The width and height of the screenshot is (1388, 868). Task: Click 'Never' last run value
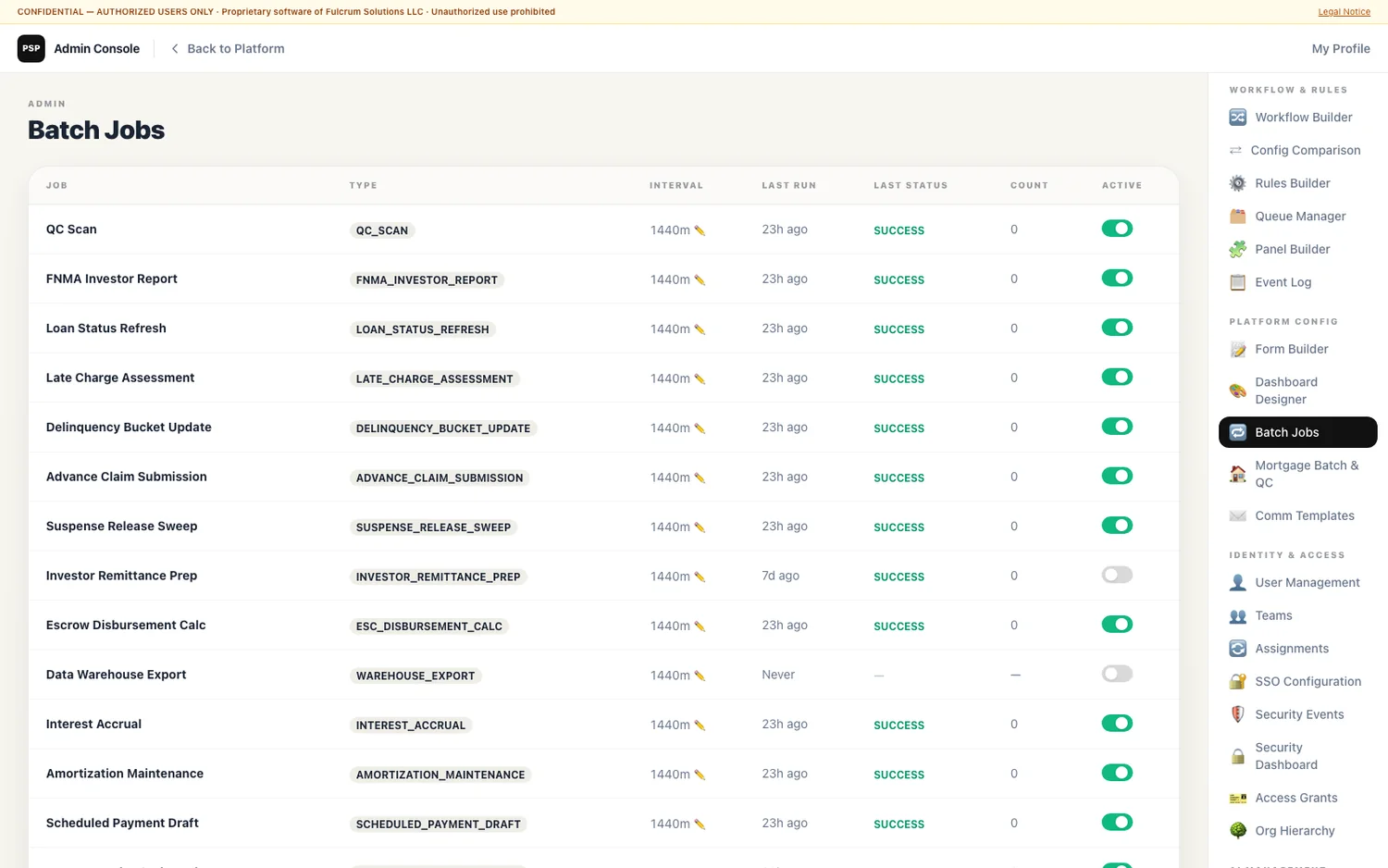[778, 675]
